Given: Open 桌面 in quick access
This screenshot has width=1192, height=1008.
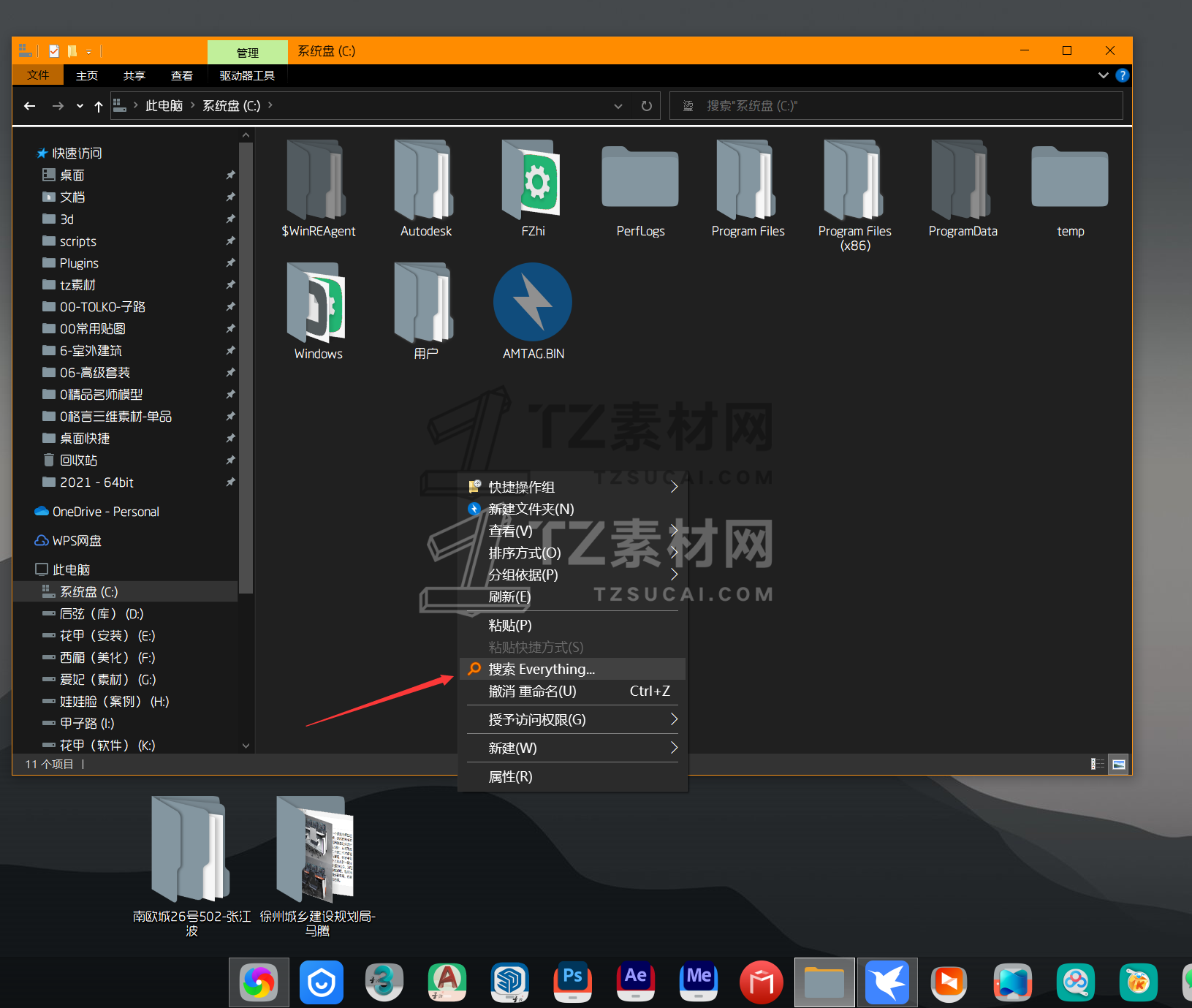Looking at the screenshot, I should pyautogui.click(x=72, y=175).
